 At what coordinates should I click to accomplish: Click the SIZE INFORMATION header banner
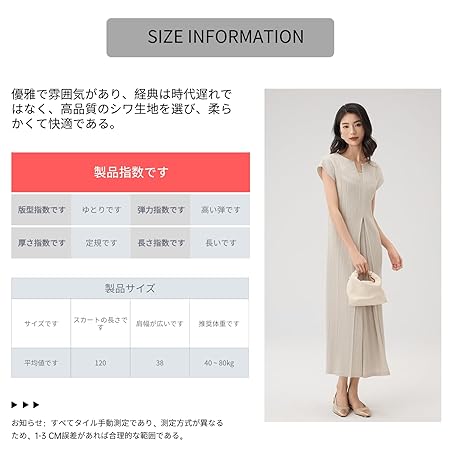(220, 37)
